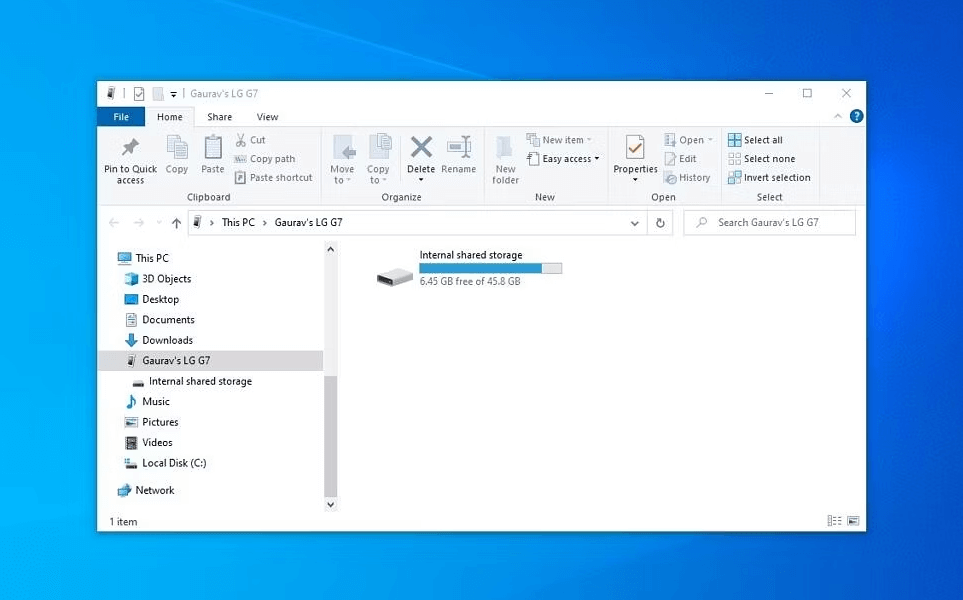
Task: Click the New folder icon
Action: pyautogui.click(x=505, y=148)
